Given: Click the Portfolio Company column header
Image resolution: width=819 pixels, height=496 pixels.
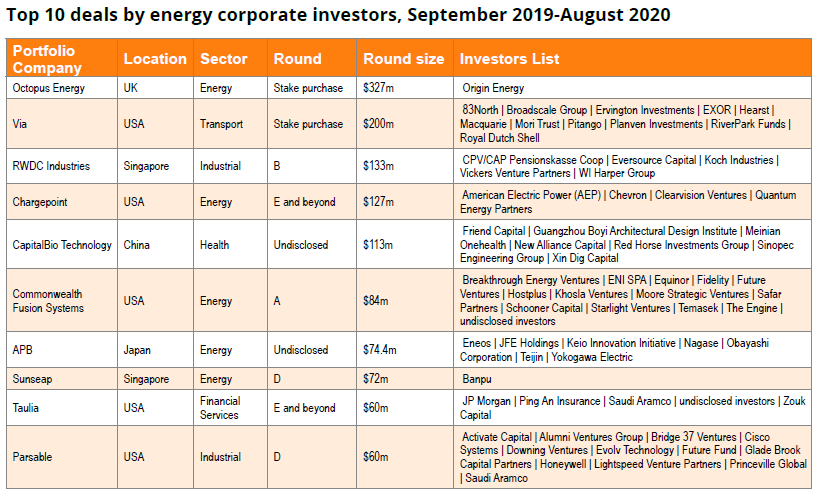Looking at the screenshot, I should [47, 59].
